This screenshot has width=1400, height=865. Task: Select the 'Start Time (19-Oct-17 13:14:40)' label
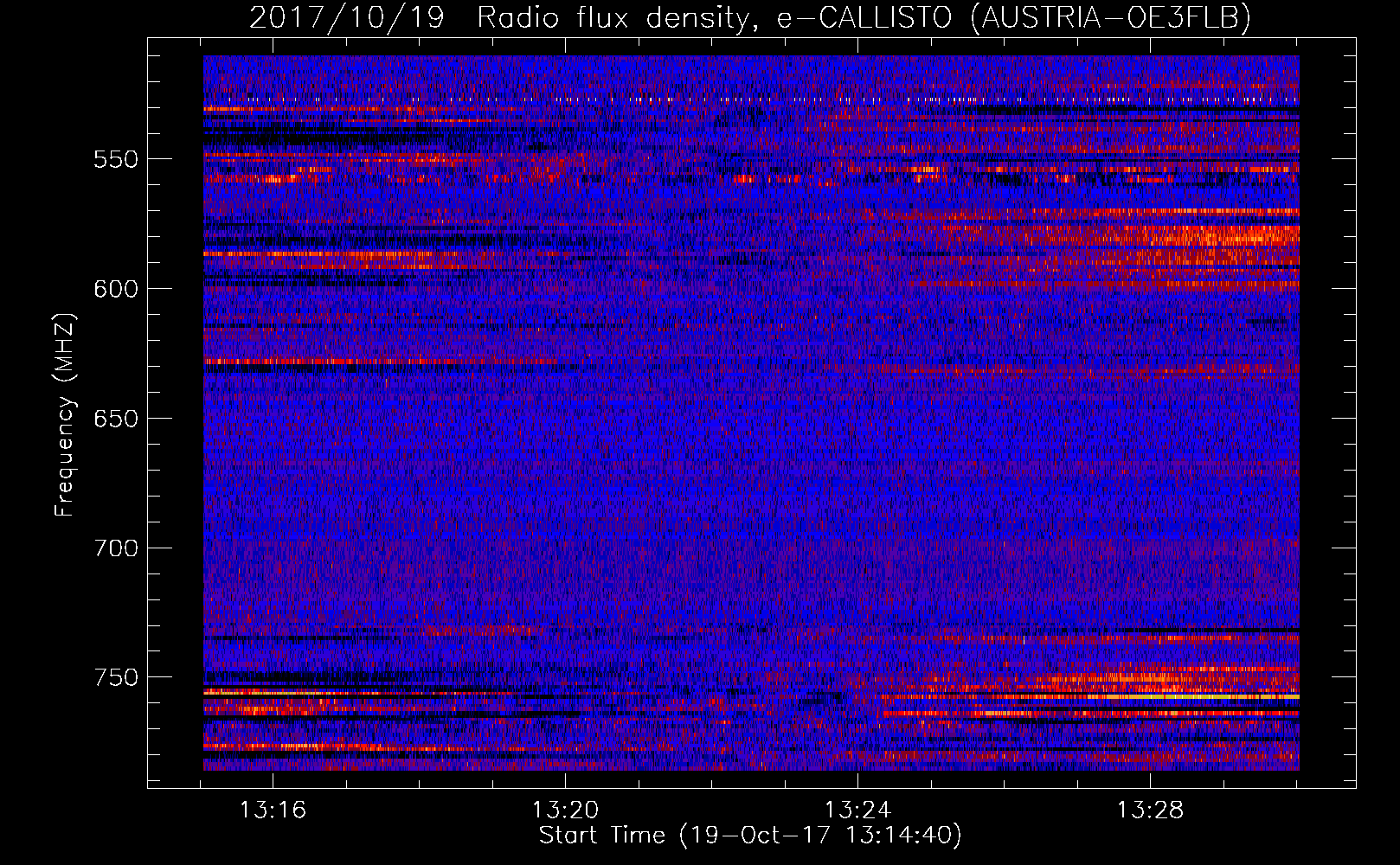(750, 836)
